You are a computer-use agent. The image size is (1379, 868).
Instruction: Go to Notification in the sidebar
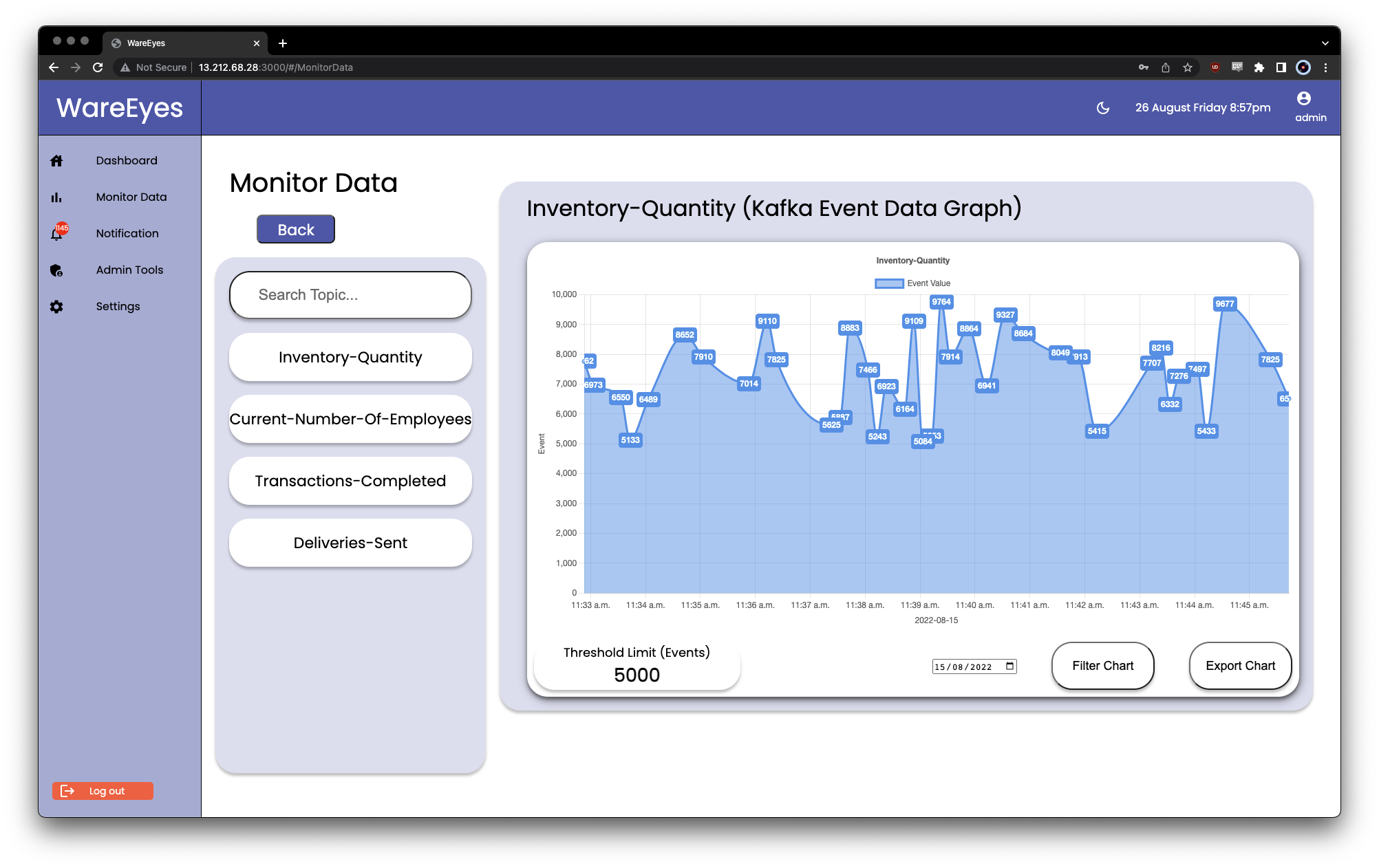127,234
